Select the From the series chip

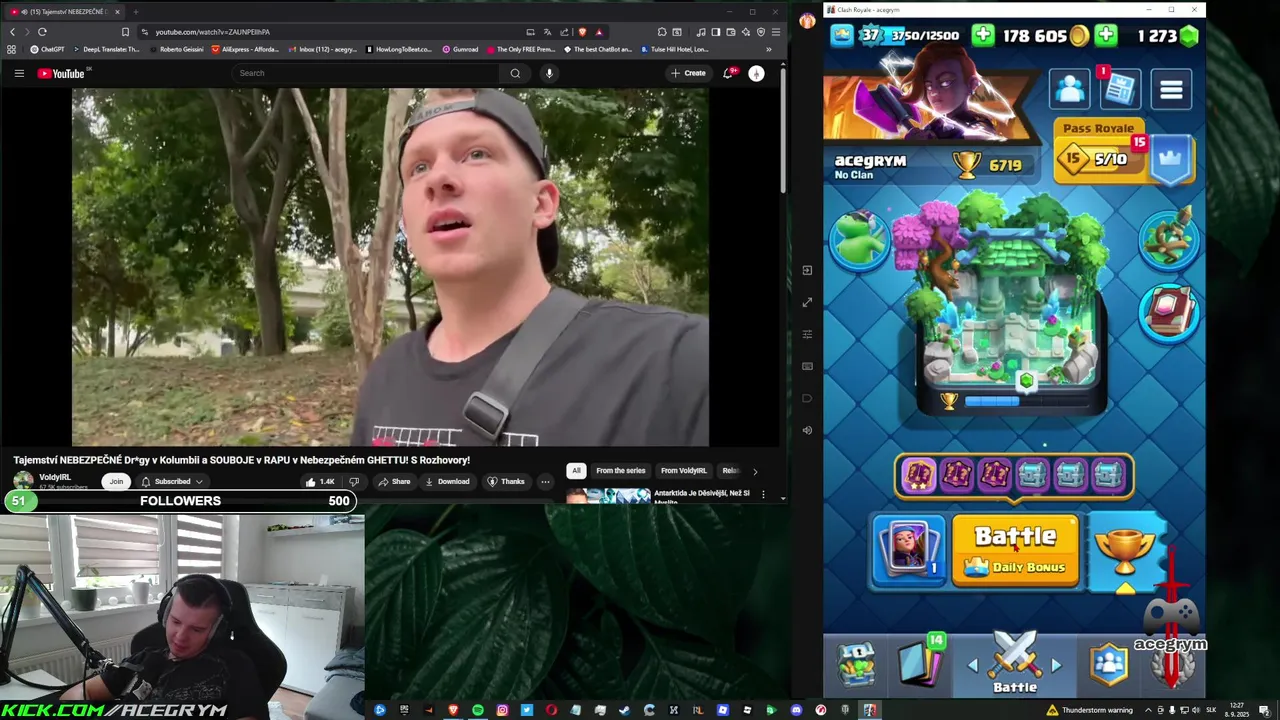pyautogui.click(x=621, y=471)
